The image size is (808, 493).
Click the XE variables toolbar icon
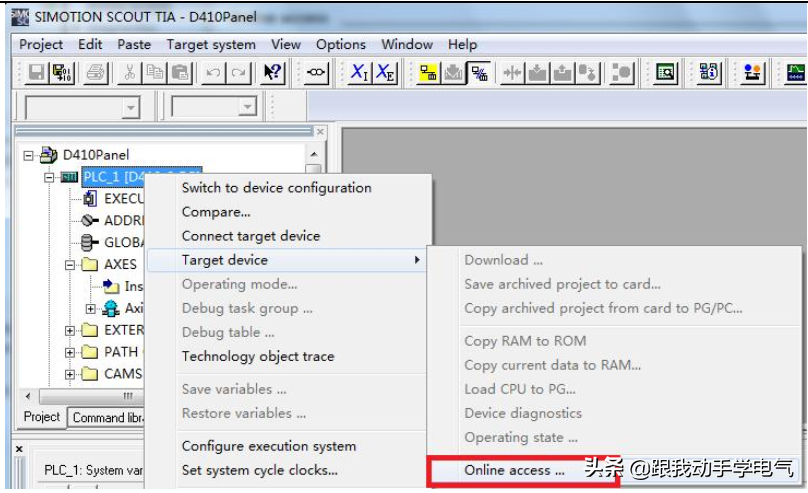pyautogui.click(x=385, y=72)
